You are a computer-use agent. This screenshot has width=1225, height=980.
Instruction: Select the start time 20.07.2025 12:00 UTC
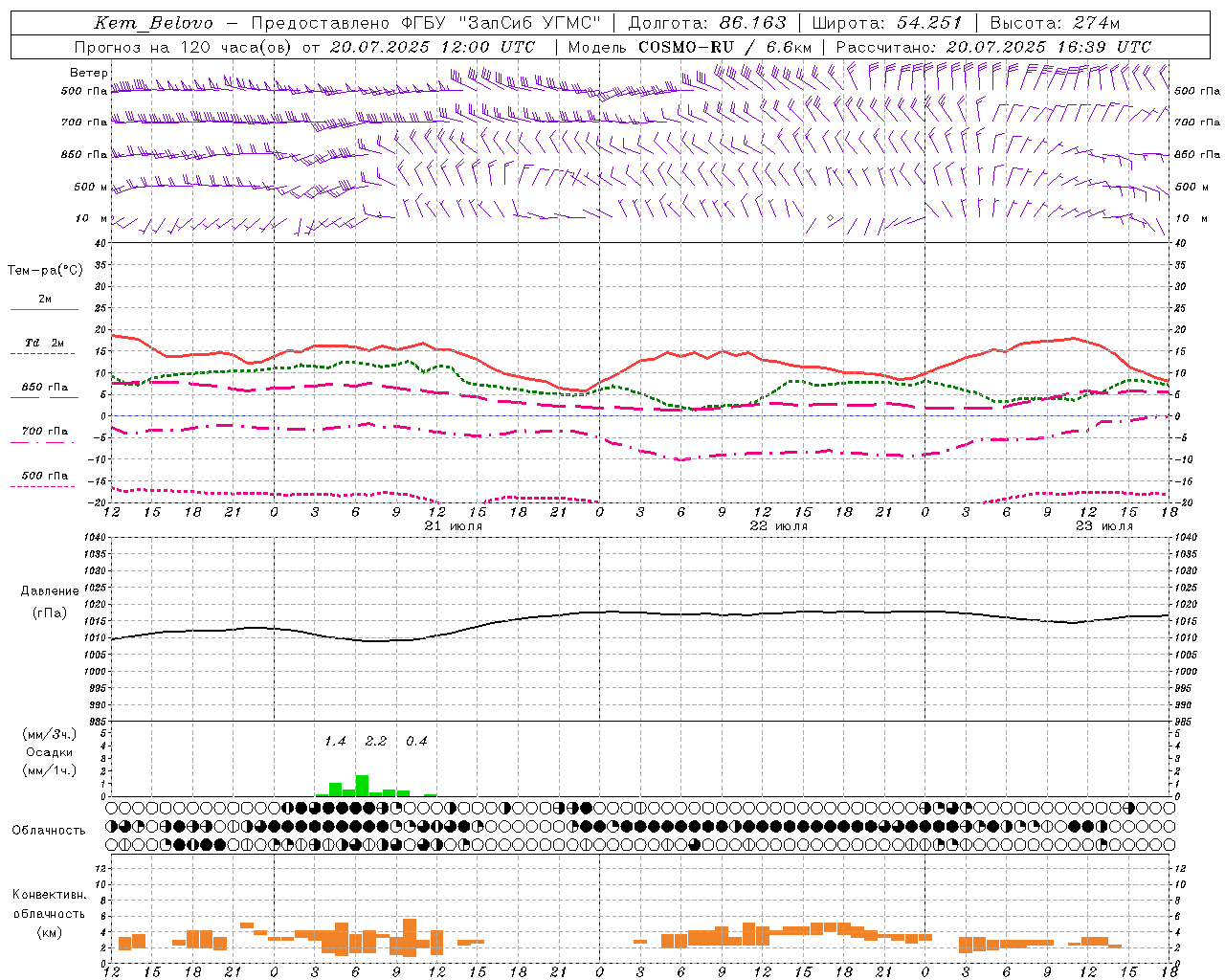(433, 47)
